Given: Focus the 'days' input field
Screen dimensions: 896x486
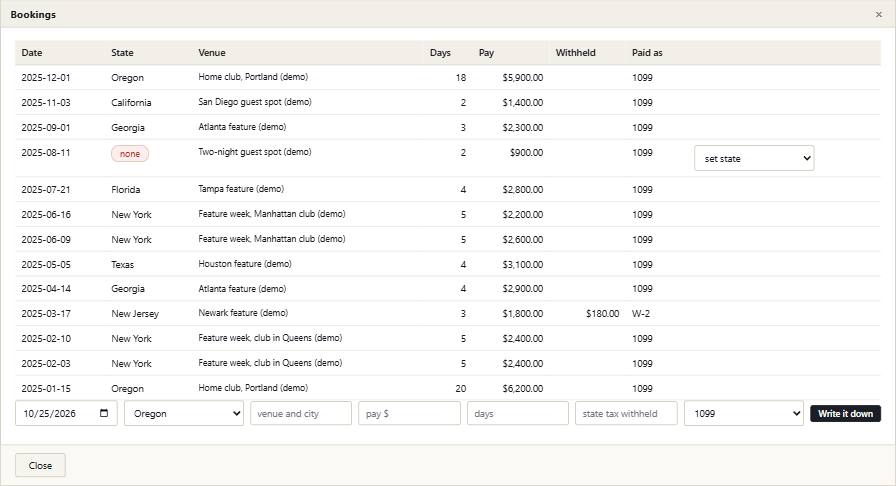Looking at the screenshot, I should point(518,413).
